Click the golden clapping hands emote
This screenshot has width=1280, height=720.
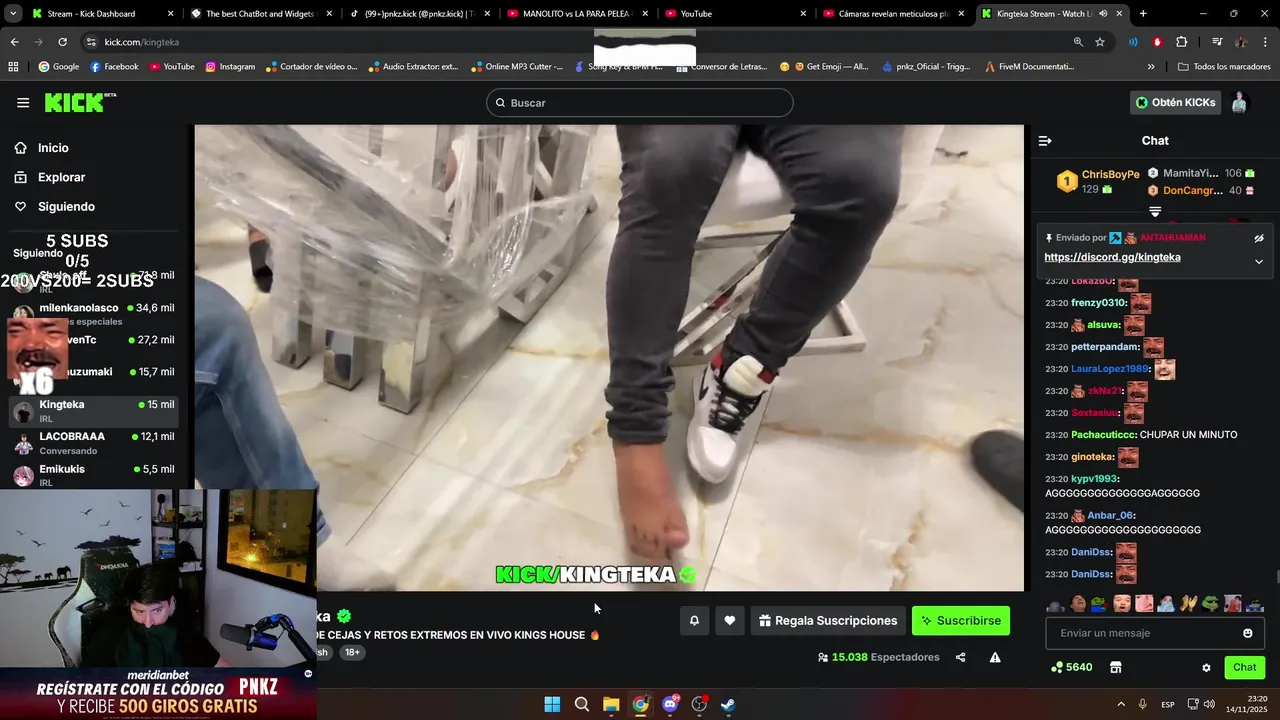tap(1188, 604)
